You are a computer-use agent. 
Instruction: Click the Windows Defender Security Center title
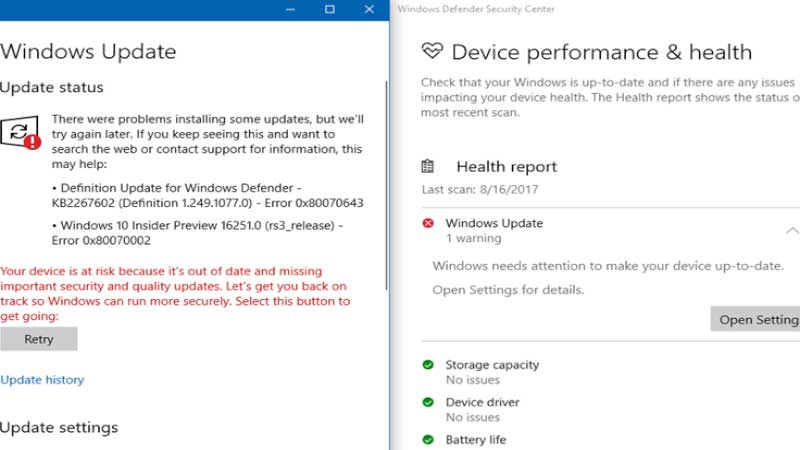[x=476, y=9]
